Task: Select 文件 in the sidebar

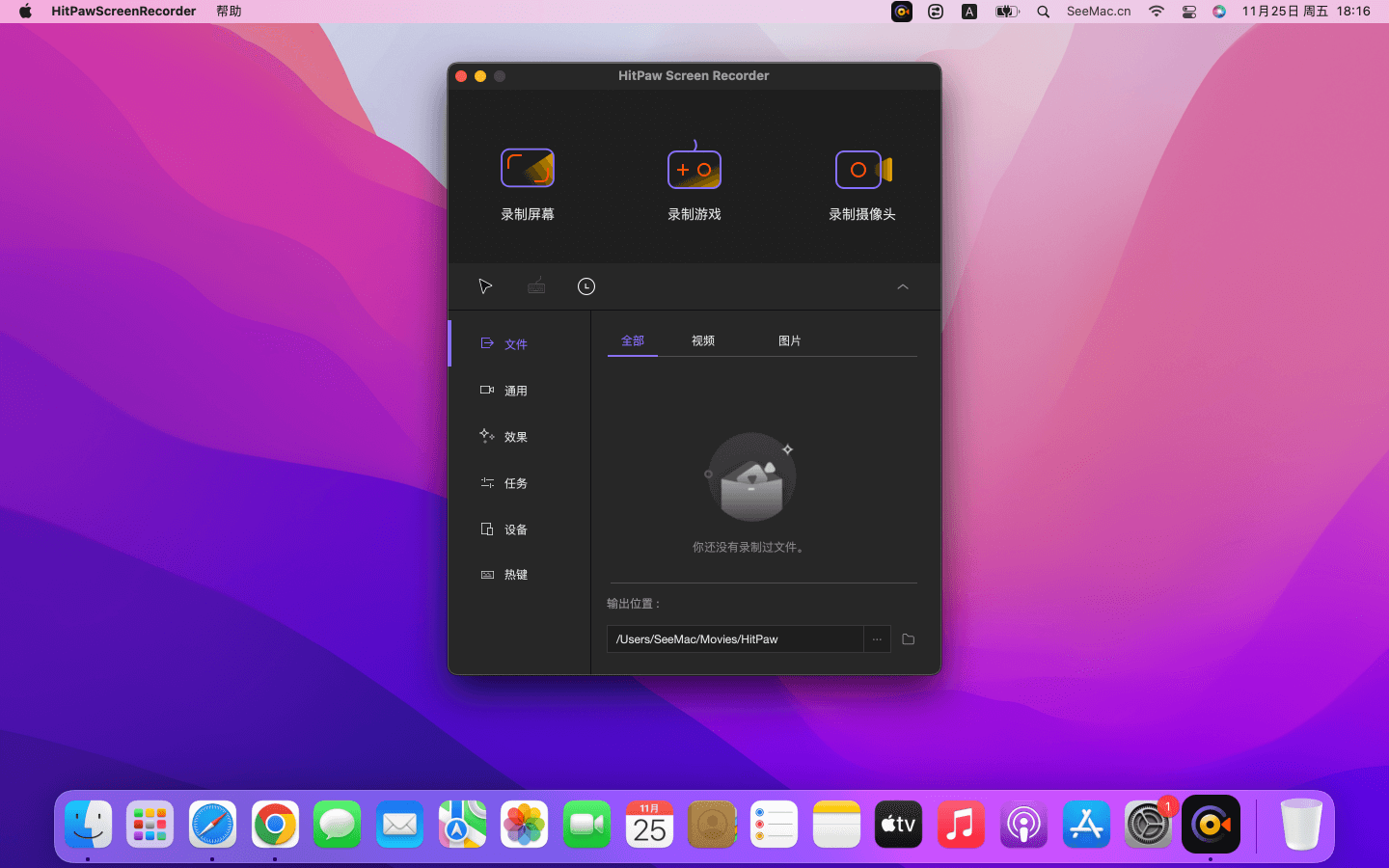Action: point(519,344)
